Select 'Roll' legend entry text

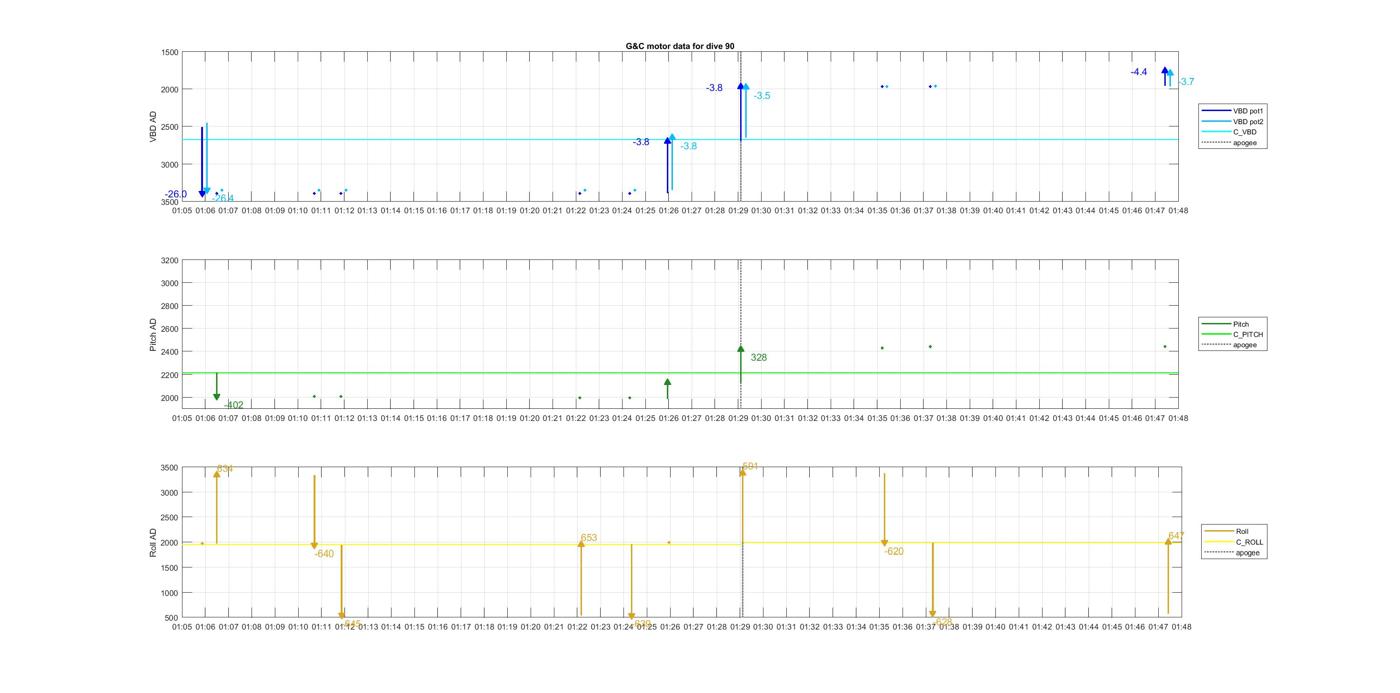coord(1243,531)
